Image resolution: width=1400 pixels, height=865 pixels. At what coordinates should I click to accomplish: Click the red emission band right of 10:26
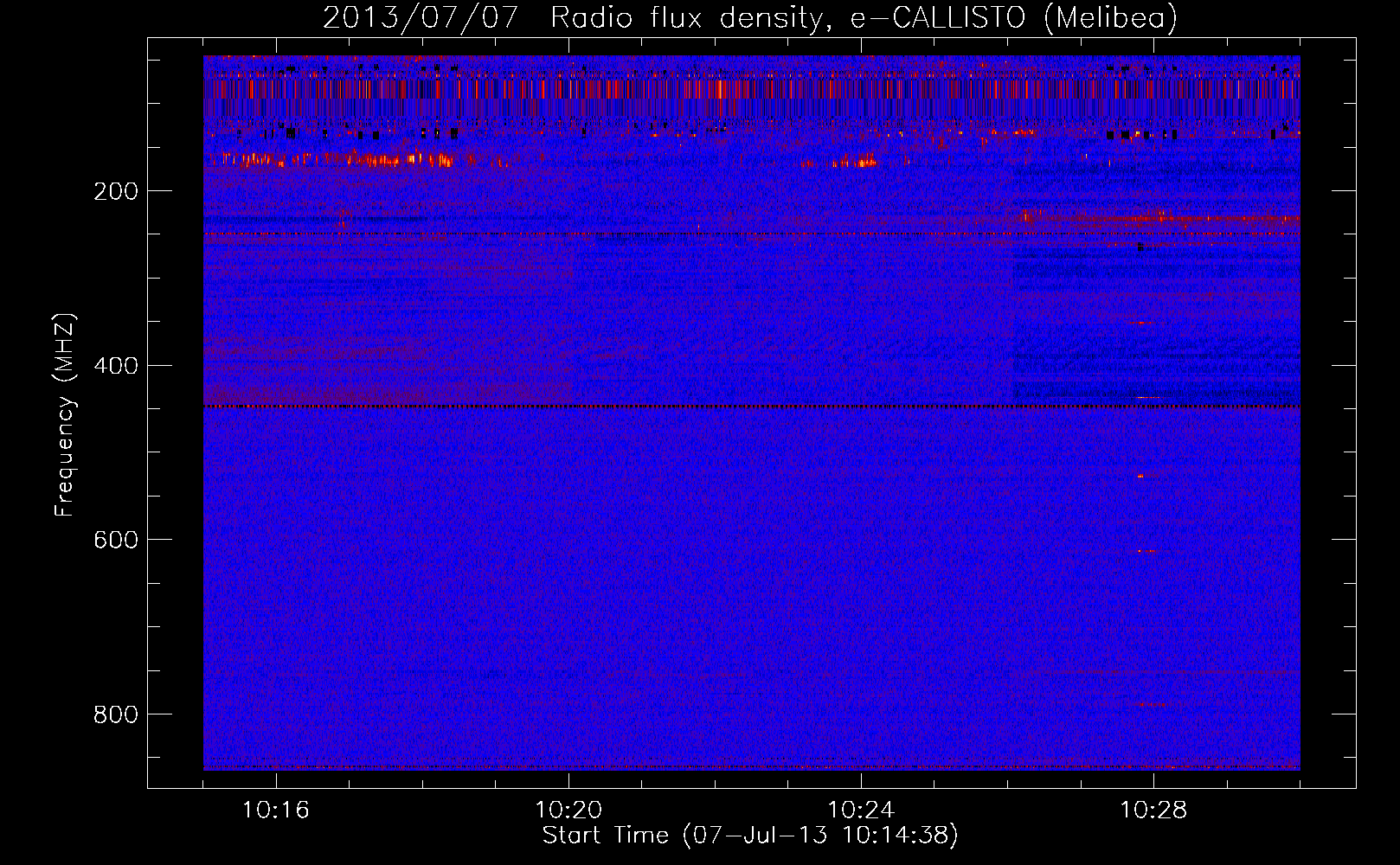pyautogui.click(x=1159, y=218)
